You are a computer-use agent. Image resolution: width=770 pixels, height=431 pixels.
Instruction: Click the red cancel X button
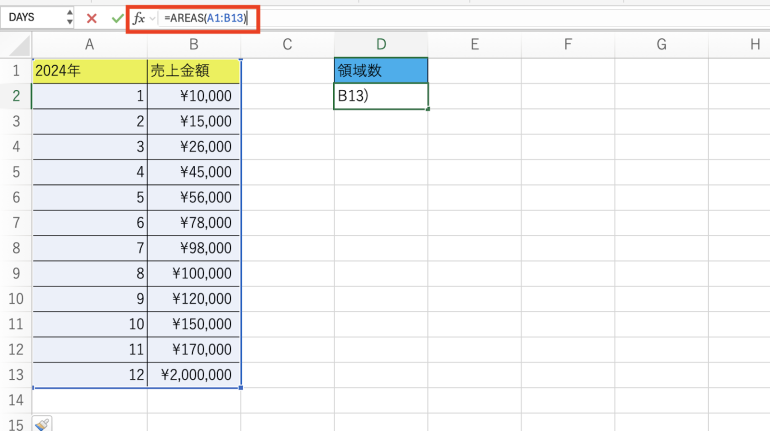click(92, 18)
